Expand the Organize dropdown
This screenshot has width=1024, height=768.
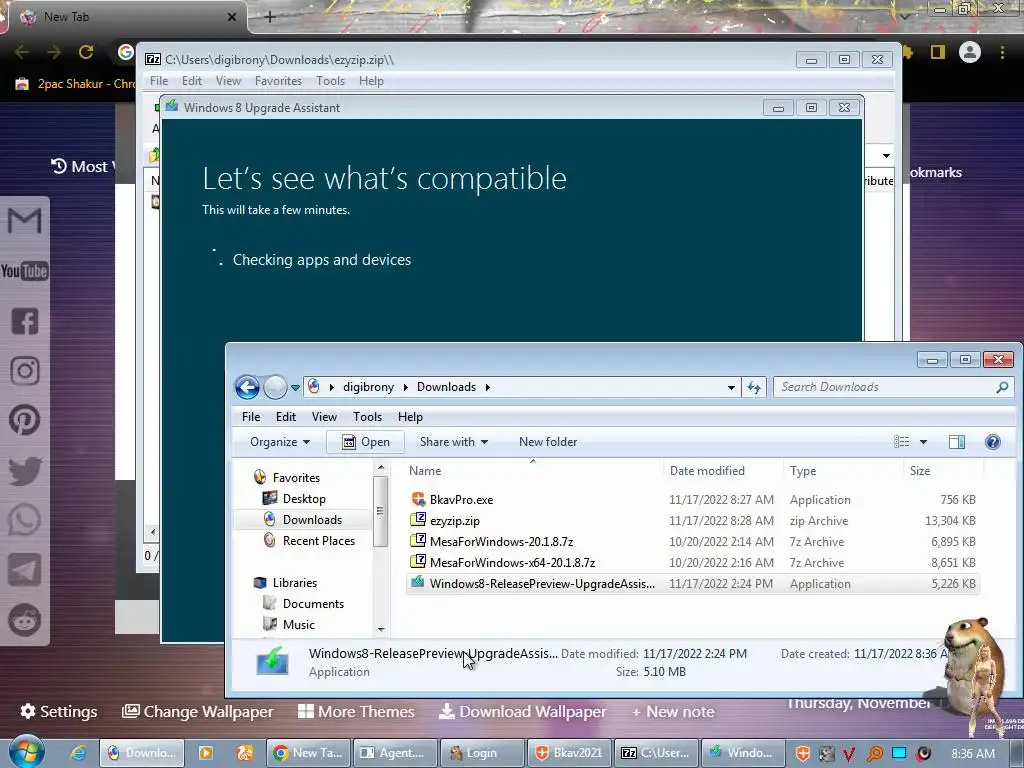pos(280,442)
